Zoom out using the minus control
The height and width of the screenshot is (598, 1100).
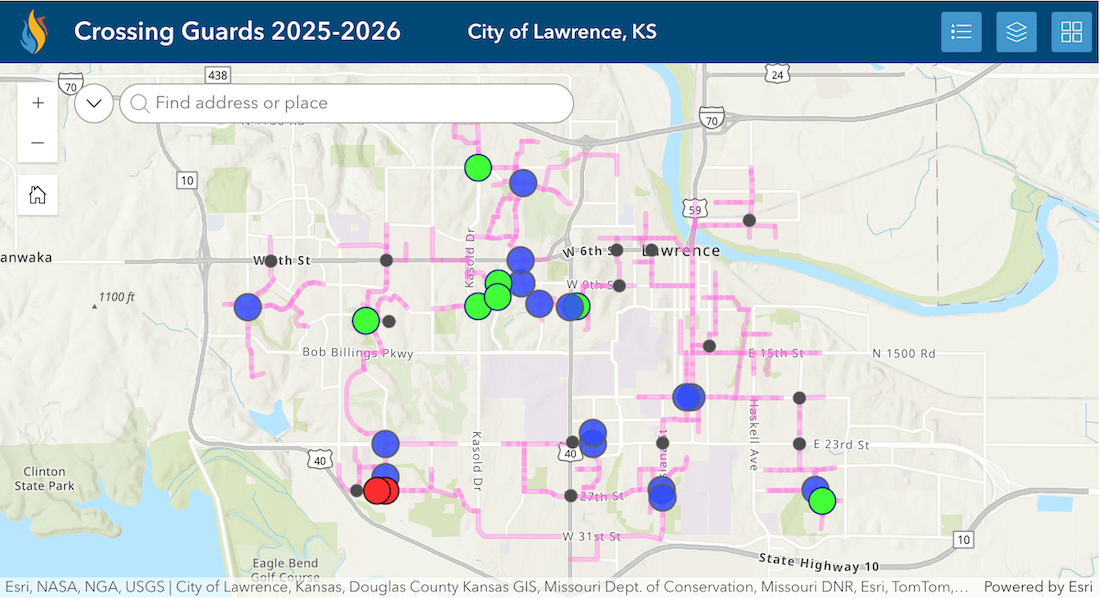(38, 142)
